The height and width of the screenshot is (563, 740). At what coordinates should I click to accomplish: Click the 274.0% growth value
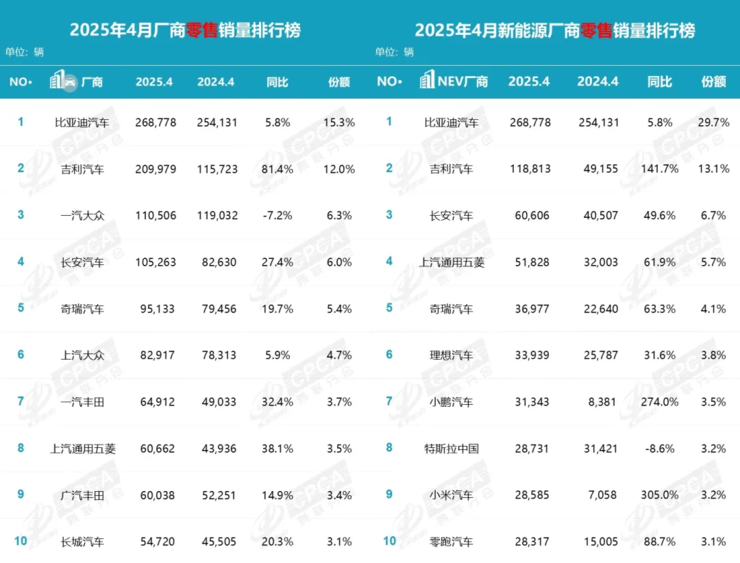pyautogui.click(x=659, y=402)
